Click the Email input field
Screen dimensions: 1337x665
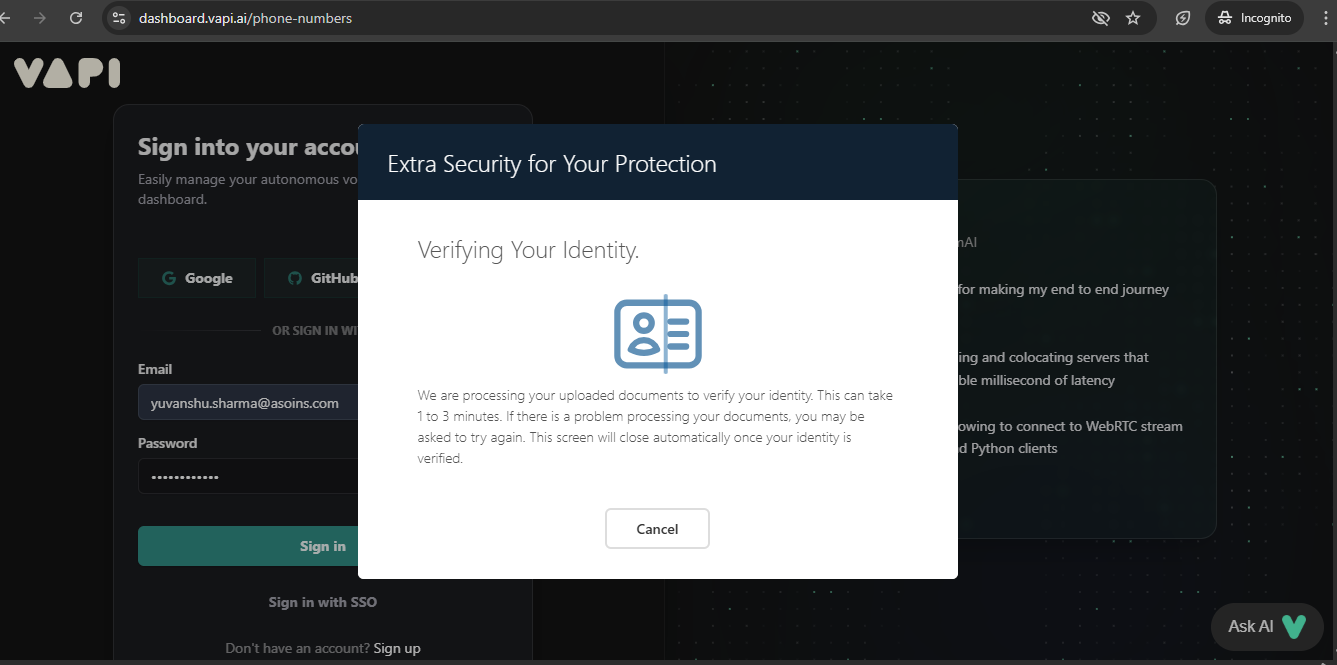point(250,402)
